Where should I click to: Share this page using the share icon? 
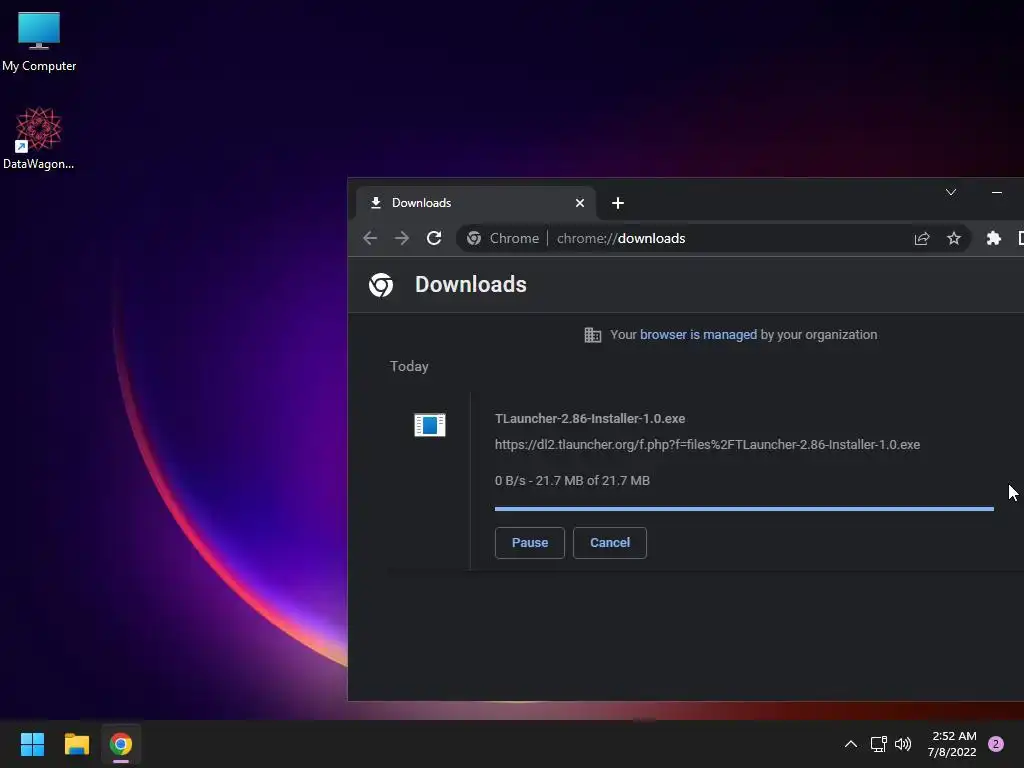921,238
